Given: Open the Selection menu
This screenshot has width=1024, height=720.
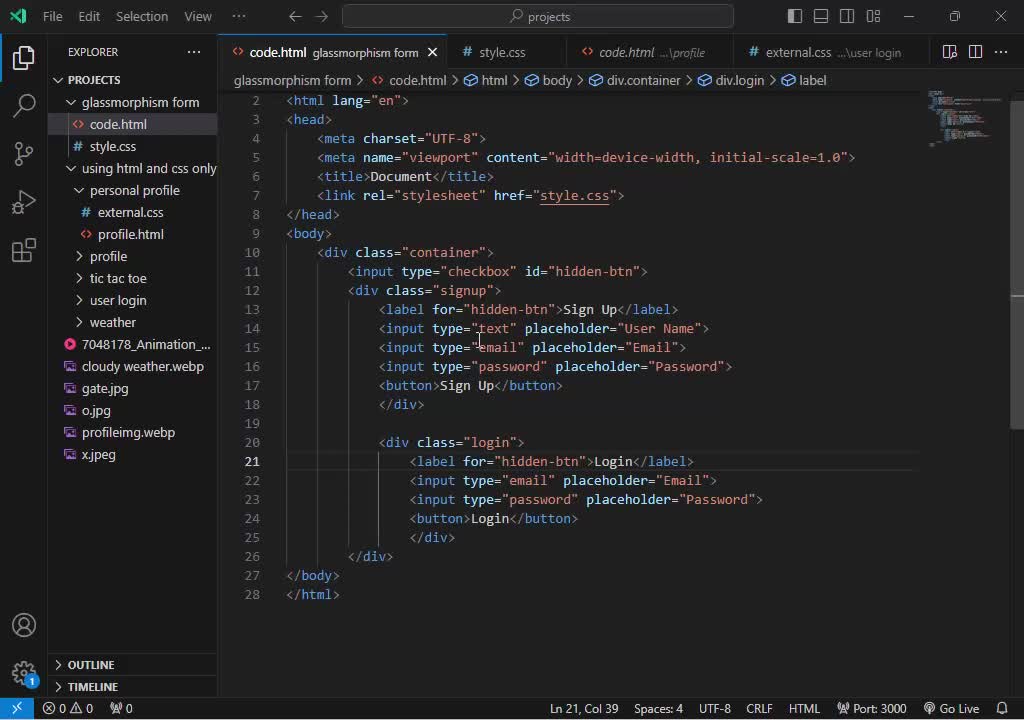Looking at the screenshot, I should [142, 16].
